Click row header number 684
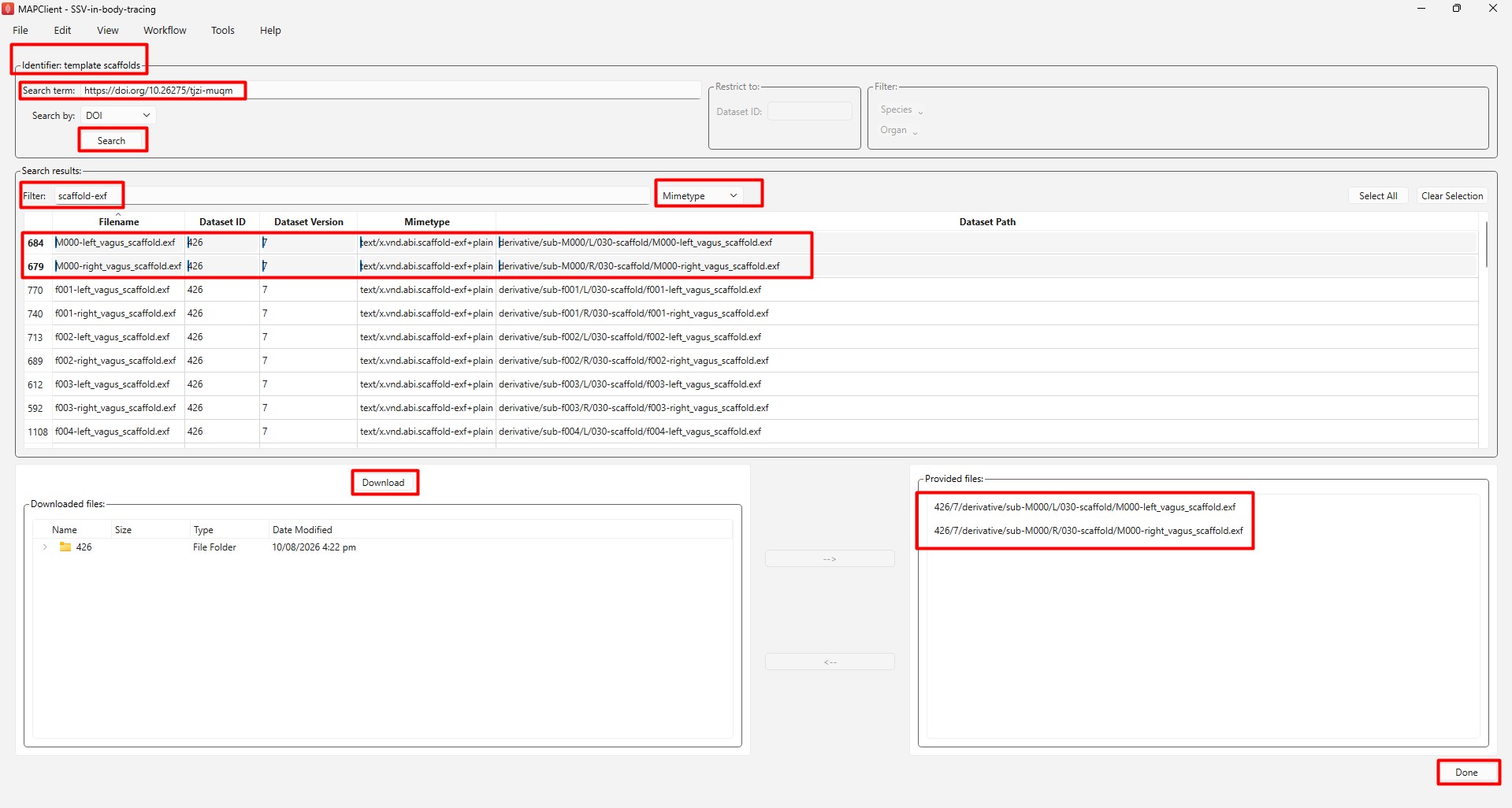The width and height of the screenshot is (1512, 808). pyautogui.click(x=36, y=243)
